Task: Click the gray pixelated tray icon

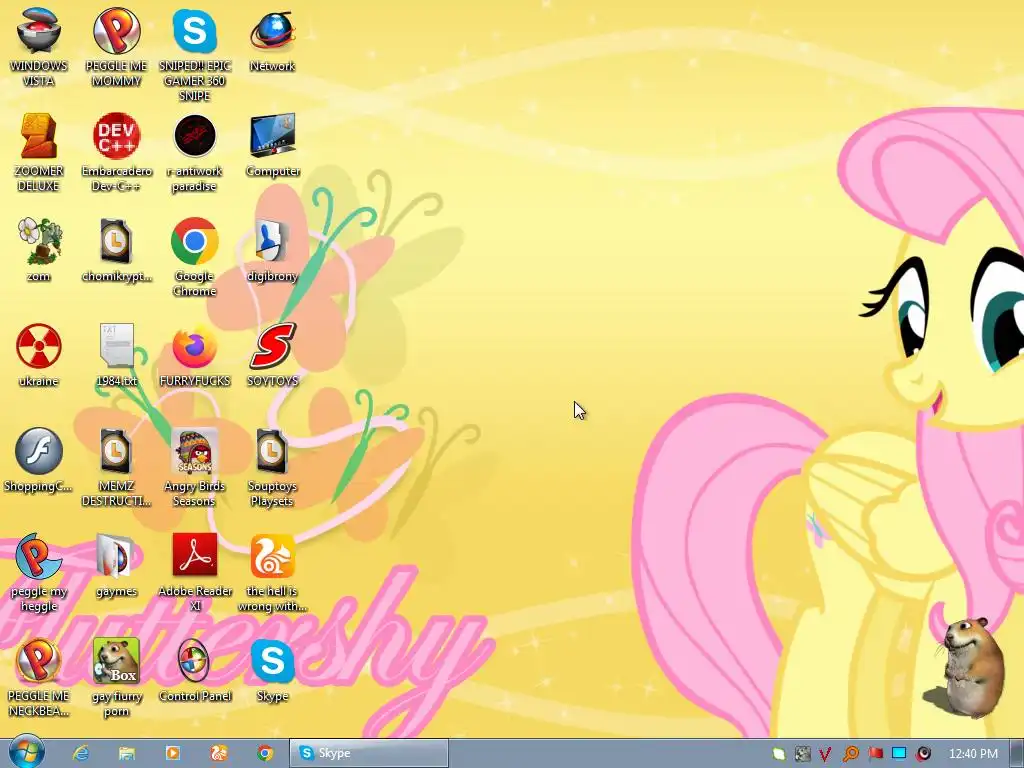Action: tap(803, 754)
